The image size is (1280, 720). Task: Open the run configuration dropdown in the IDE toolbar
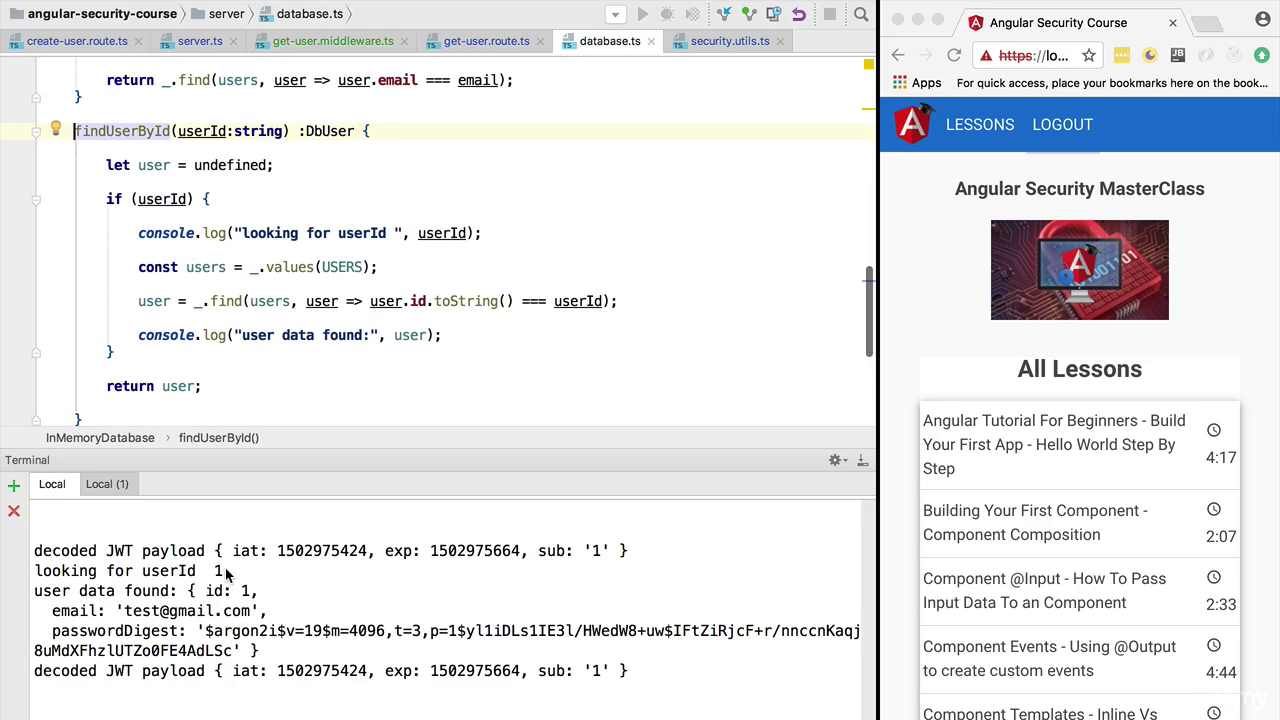pyautogui.click(x=616, y=14)
